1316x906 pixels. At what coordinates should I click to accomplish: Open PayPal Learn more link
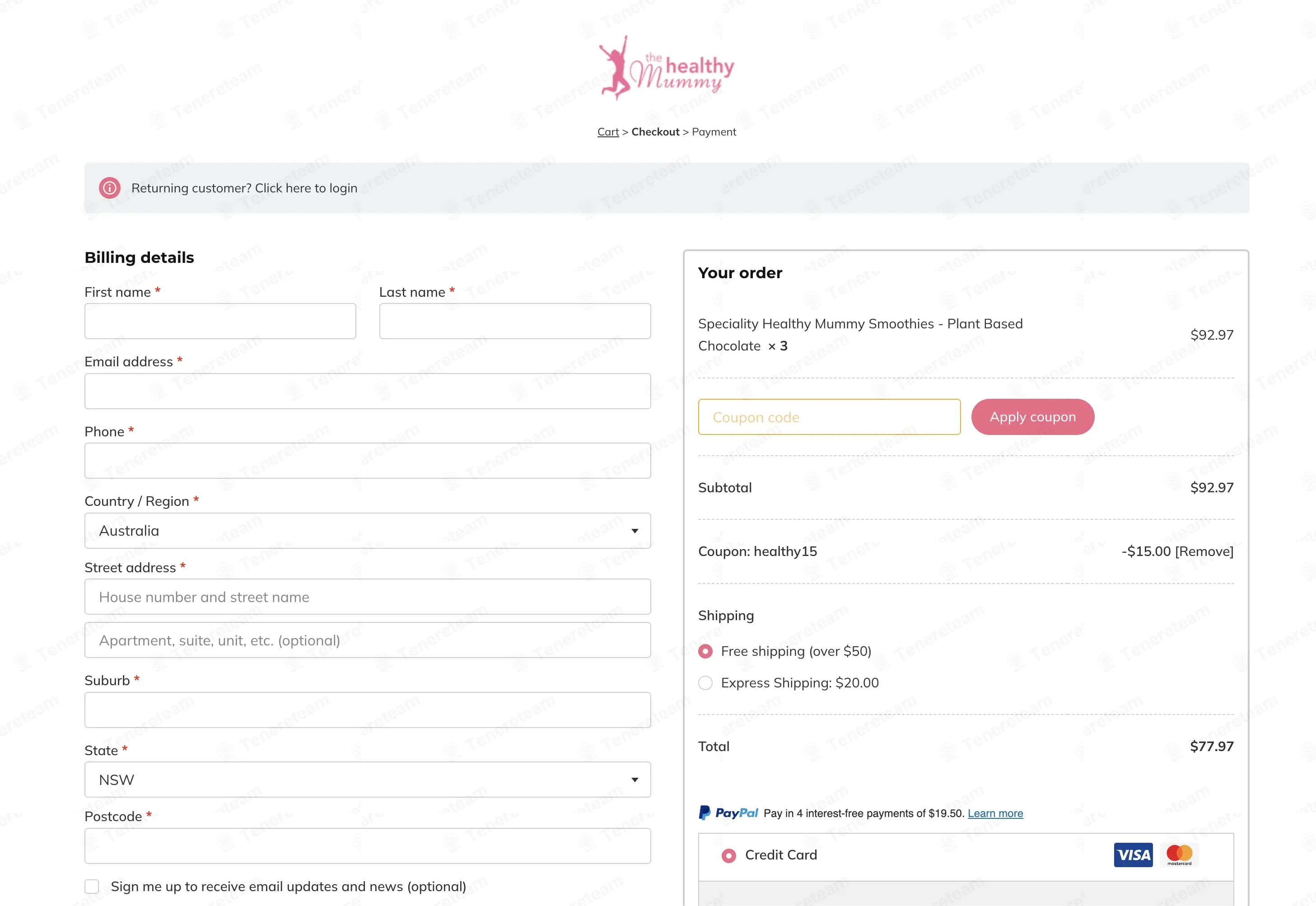point(995,813)
